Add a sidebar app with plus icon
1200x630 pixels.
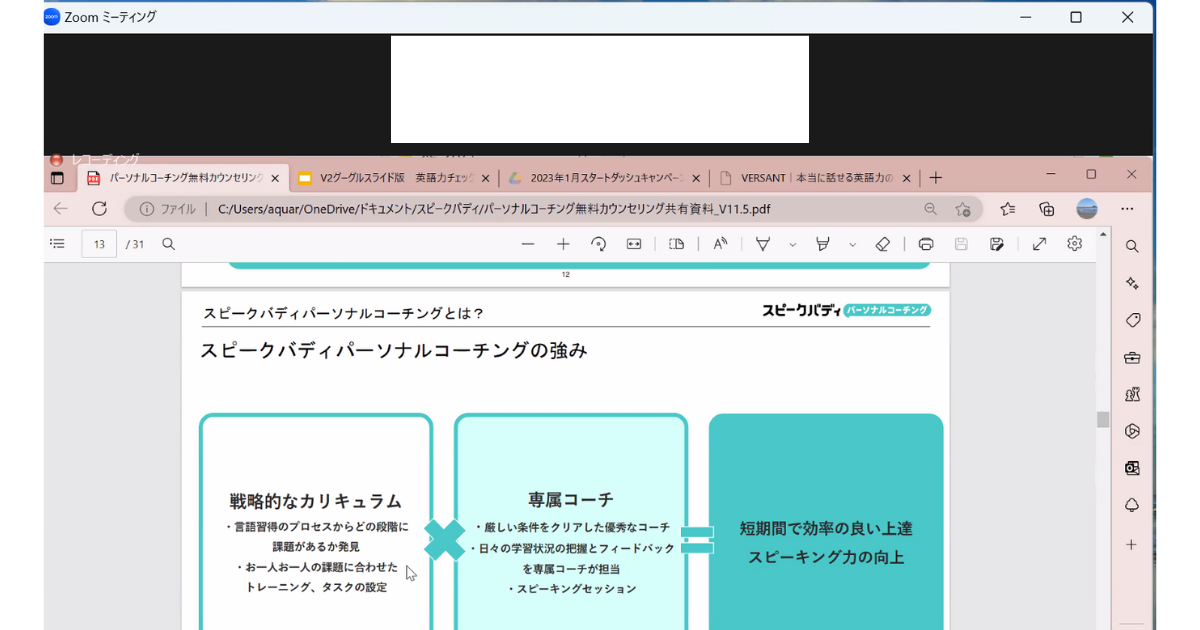(x=1132, y=545)
